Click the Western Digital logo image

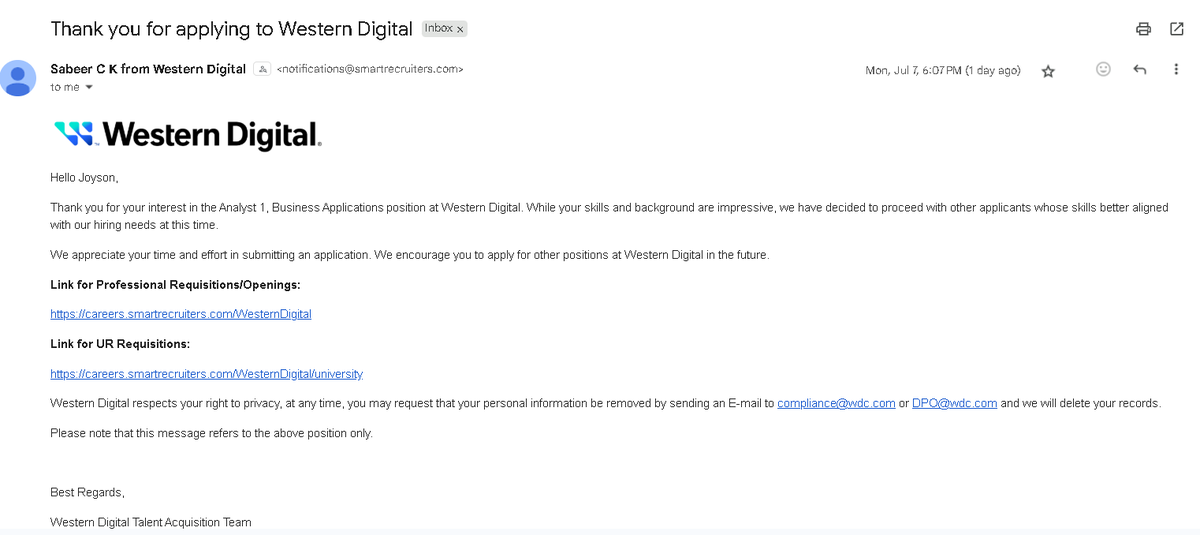point(187,134)
